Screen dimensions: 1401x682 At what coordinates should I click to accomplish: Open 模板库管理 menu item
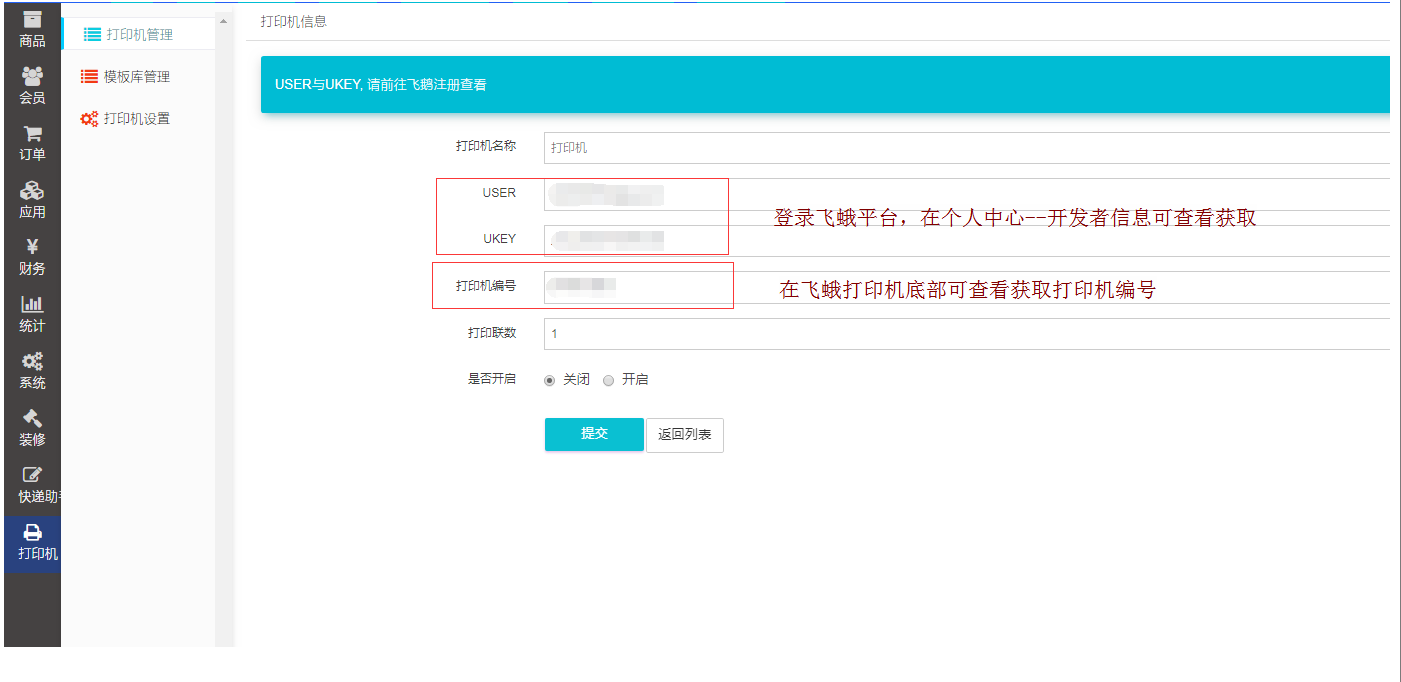136,77
